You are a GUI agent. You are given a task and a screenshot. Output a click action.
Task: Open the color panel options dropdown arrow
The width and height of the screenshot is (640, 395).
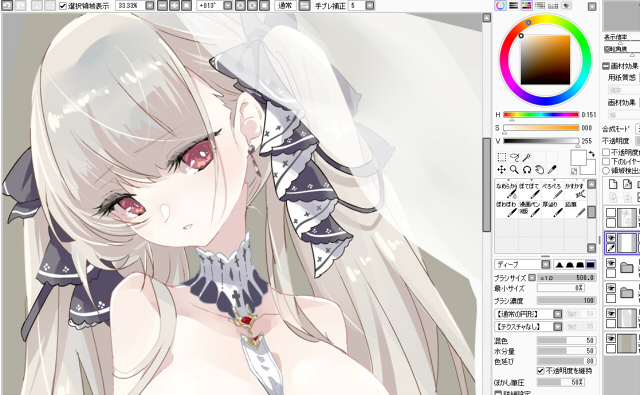(592, 6)
